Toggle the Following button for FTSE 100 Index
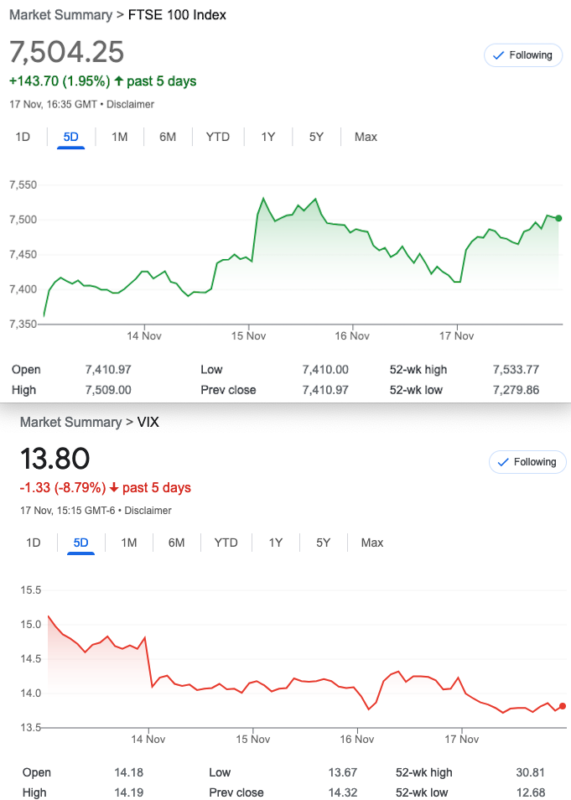This screenshot has width=571, height=800. click(x=523, y=55)
